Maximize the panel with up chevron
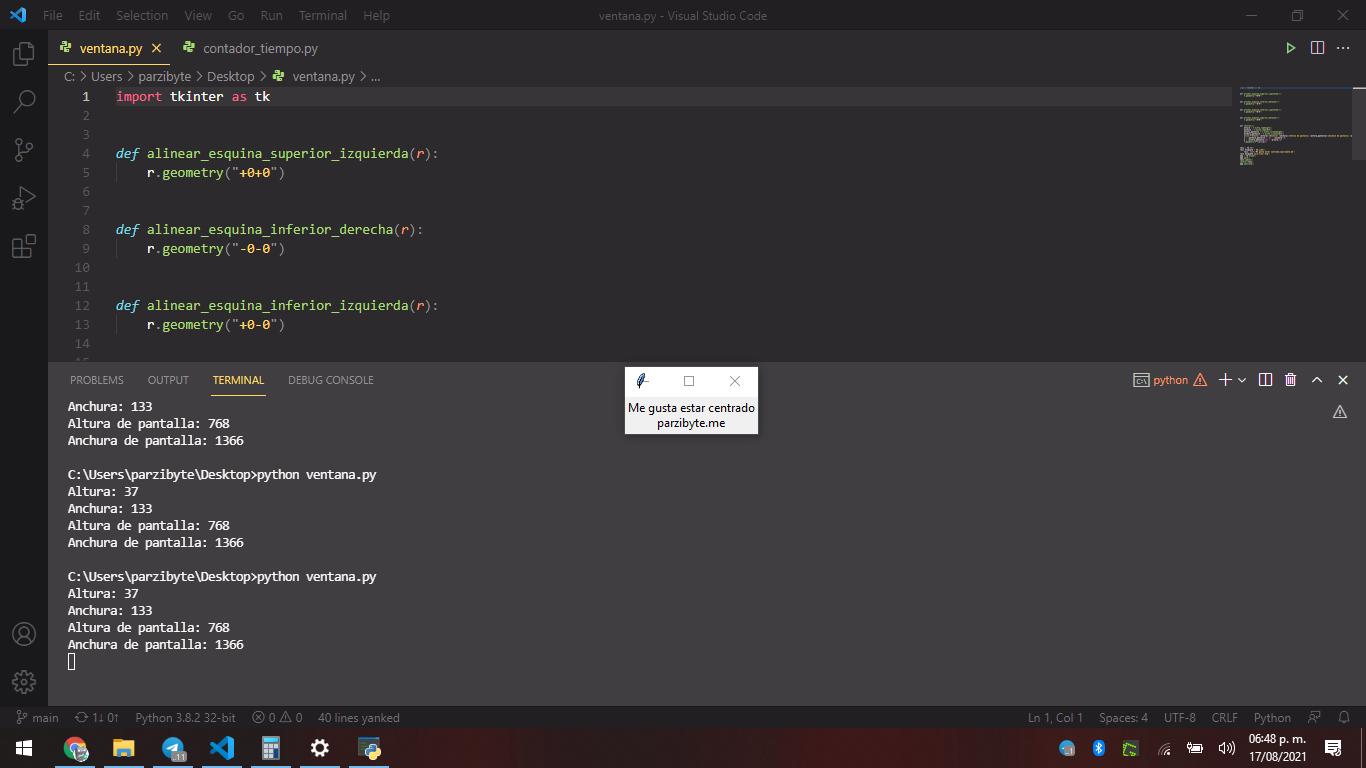1366x768 pixels. 1317,380
